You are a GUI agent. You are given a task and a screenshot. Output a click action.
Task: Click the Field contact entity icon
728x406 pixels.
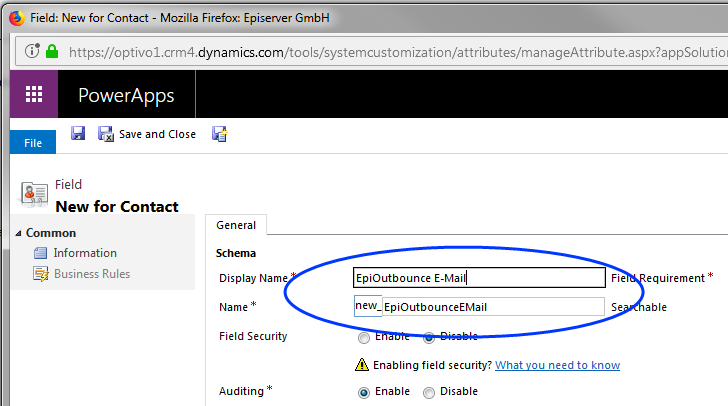click(35, 194)
